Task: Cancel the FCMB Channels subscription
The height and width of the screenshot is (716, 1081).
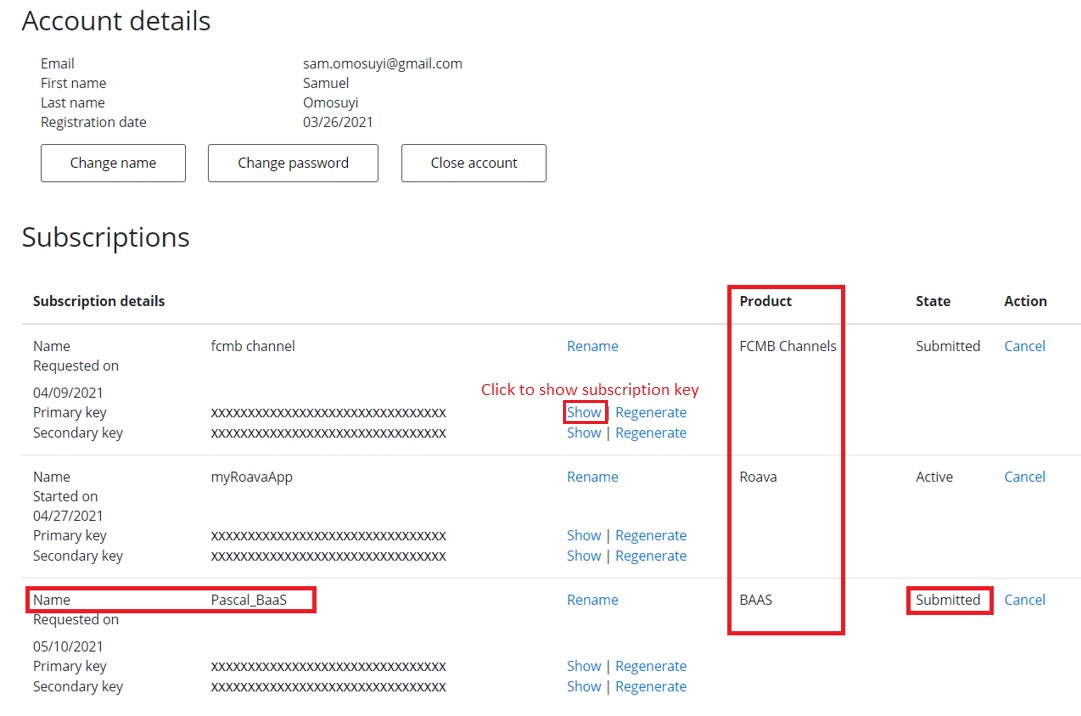Action: [1024, 346]
